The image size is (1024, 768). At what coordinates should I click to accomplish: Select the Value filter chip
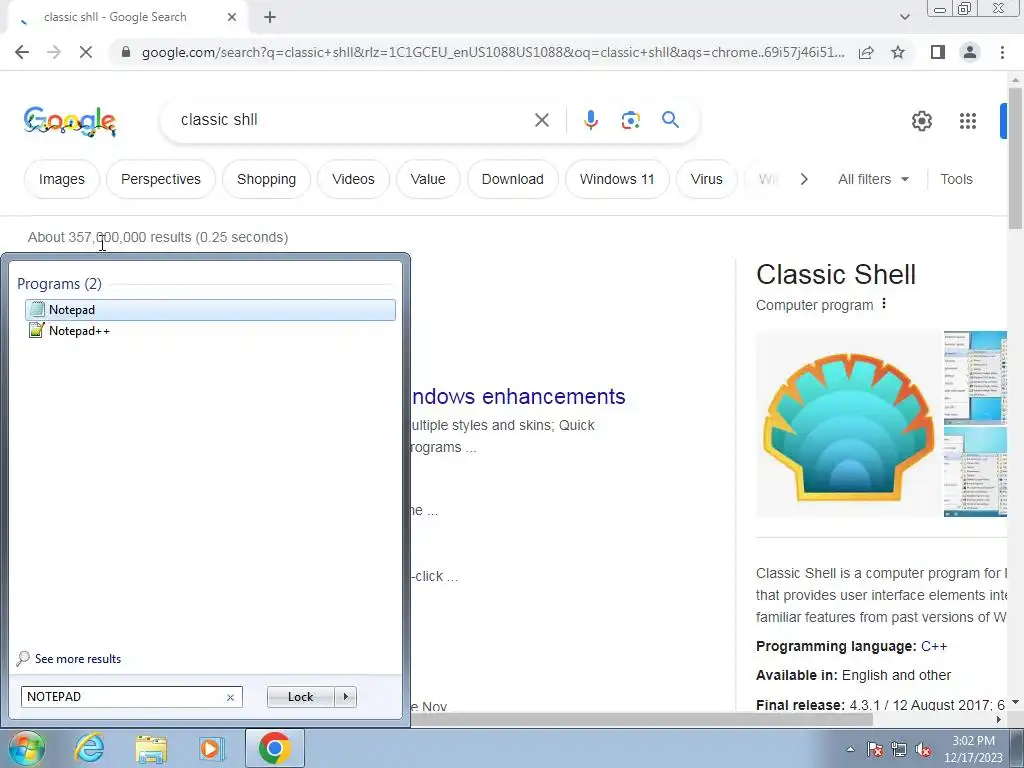point(428,179)
